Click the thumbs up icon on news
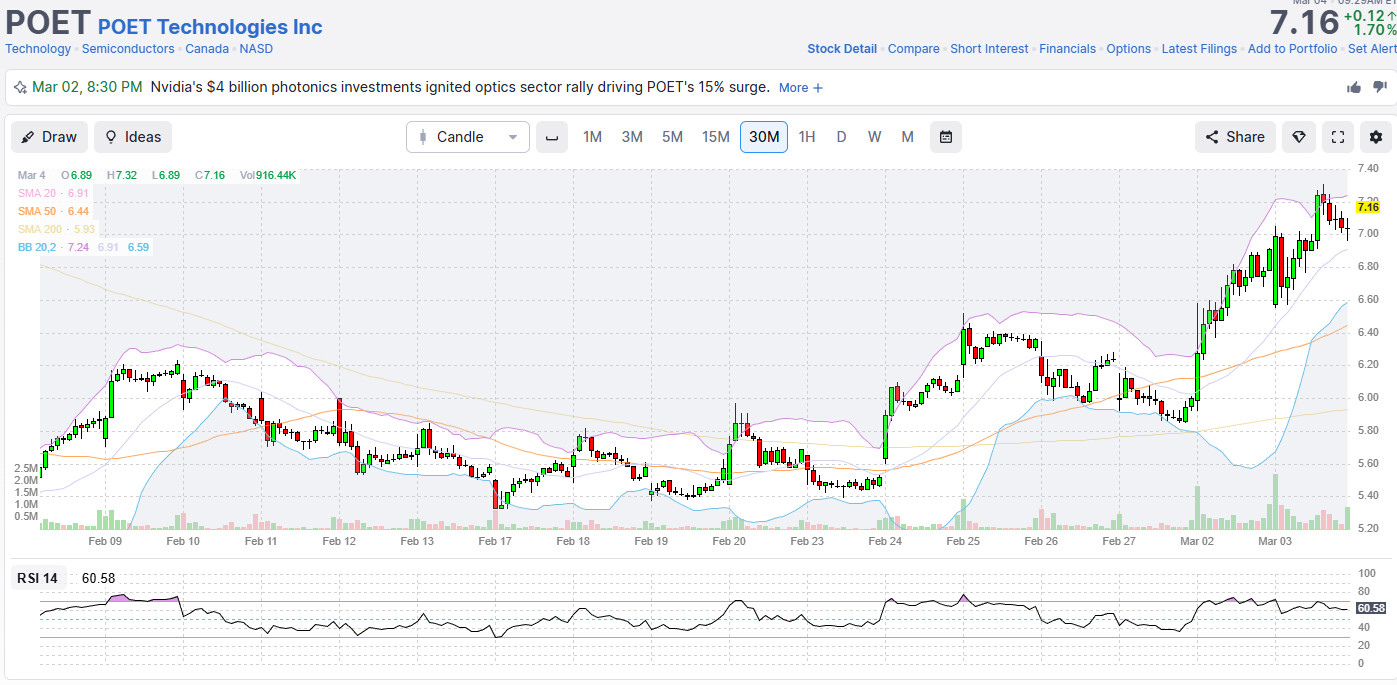The height and width of the screenshot is (685, 1397). (x=1354, y=87)
